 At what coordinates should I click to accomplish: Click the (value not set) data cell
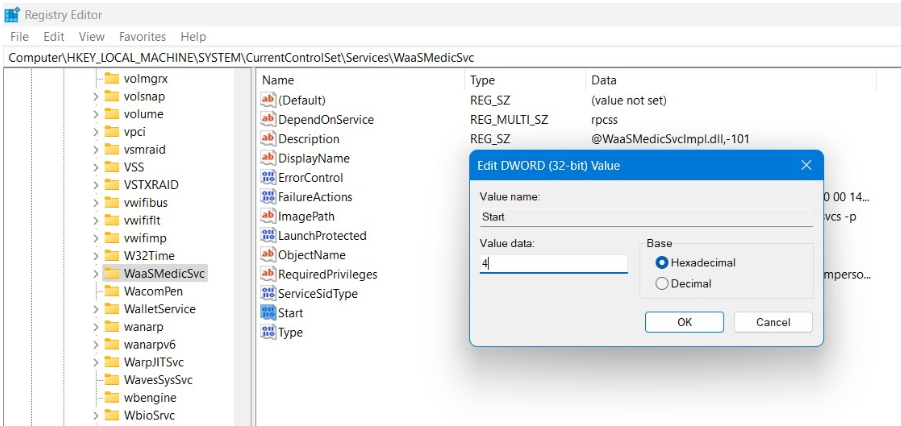pos(629,101)
